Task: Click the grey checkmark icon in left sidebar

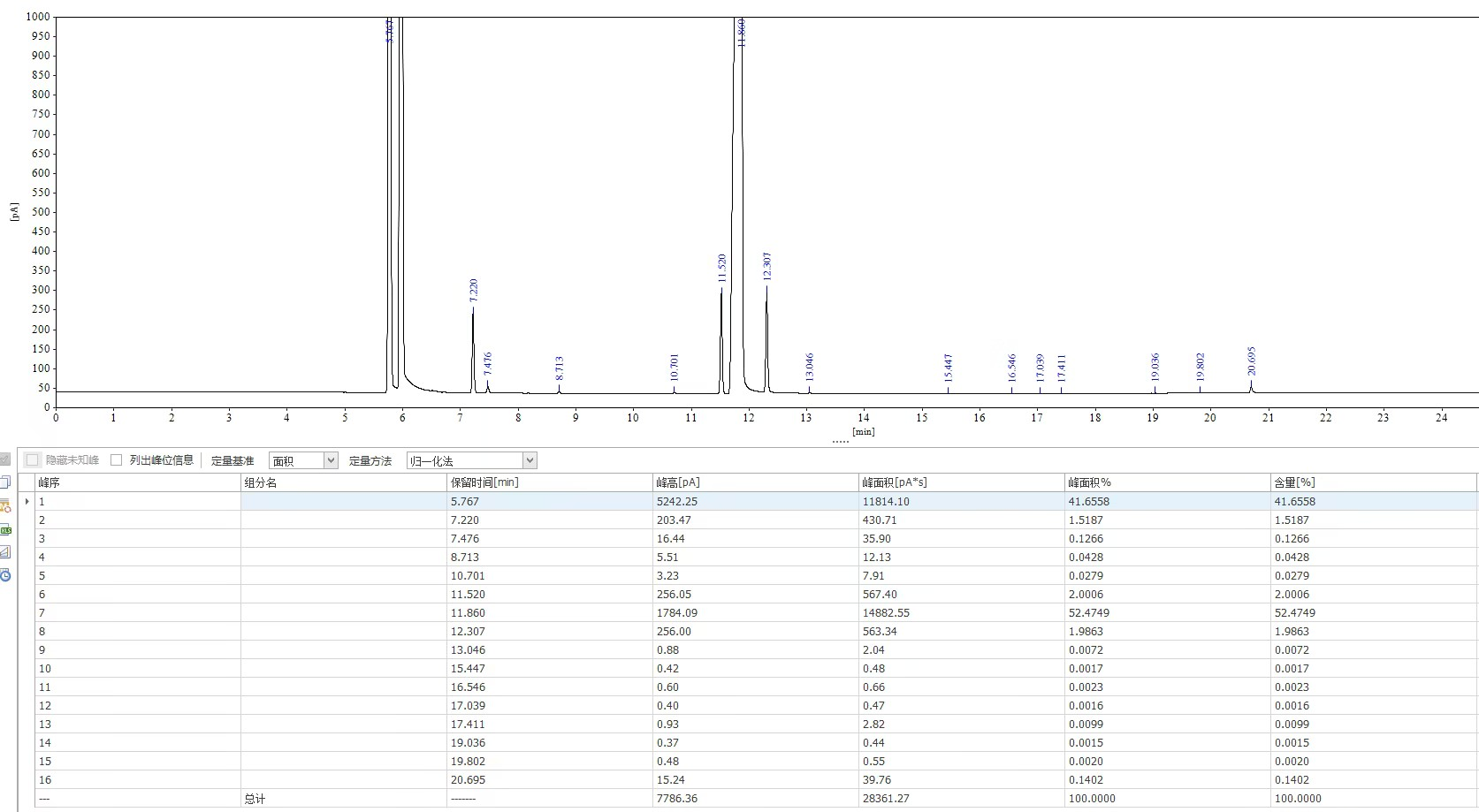Action: 4,459
